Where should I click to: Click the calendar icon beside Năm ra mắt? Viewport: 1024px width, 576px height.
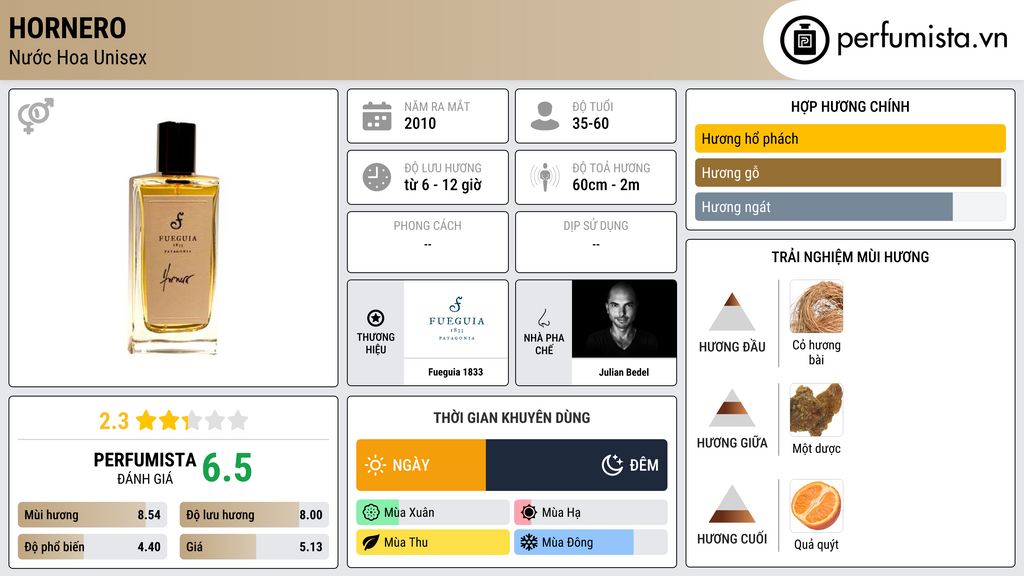(x=377, y=116)
